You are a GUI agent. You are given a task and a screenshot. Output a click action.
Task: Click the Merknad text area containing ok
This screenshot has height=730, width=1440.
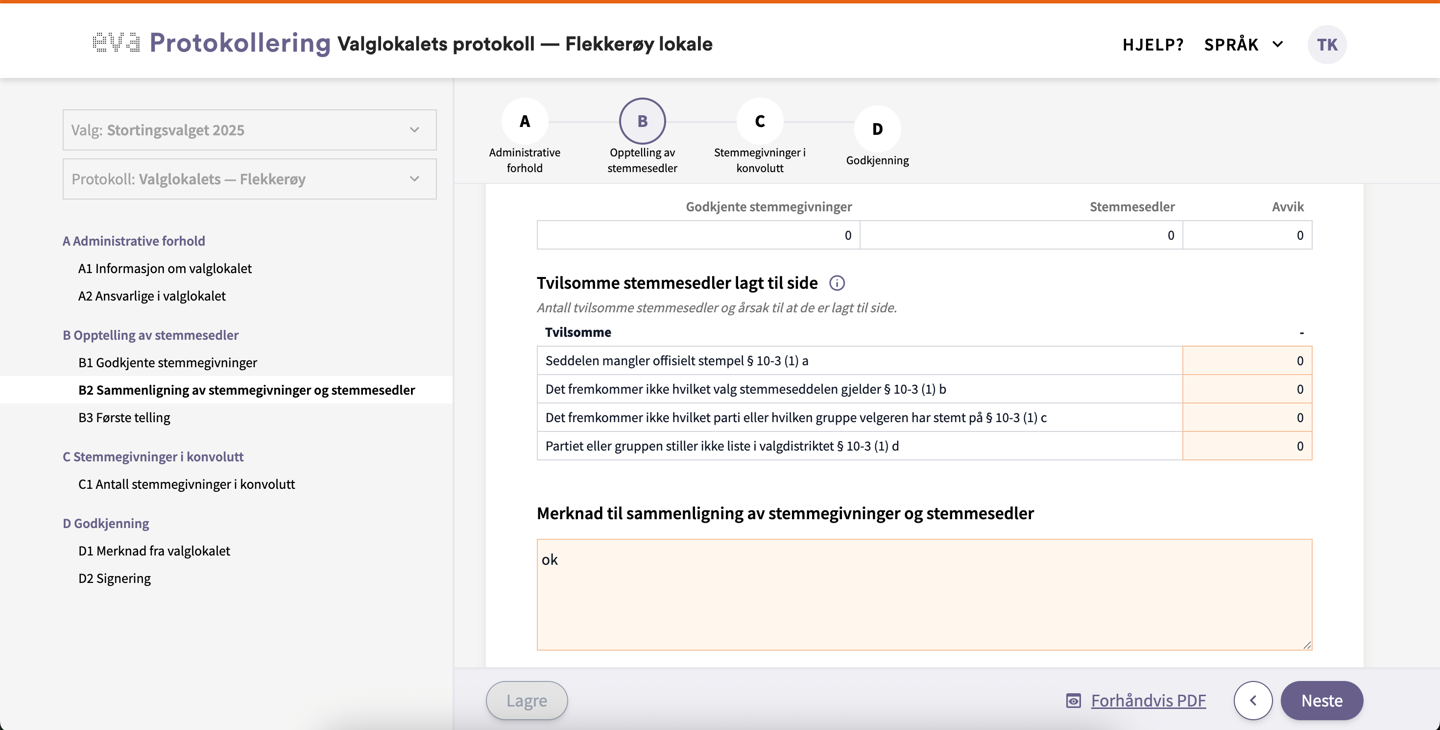(x=923, y=594)
